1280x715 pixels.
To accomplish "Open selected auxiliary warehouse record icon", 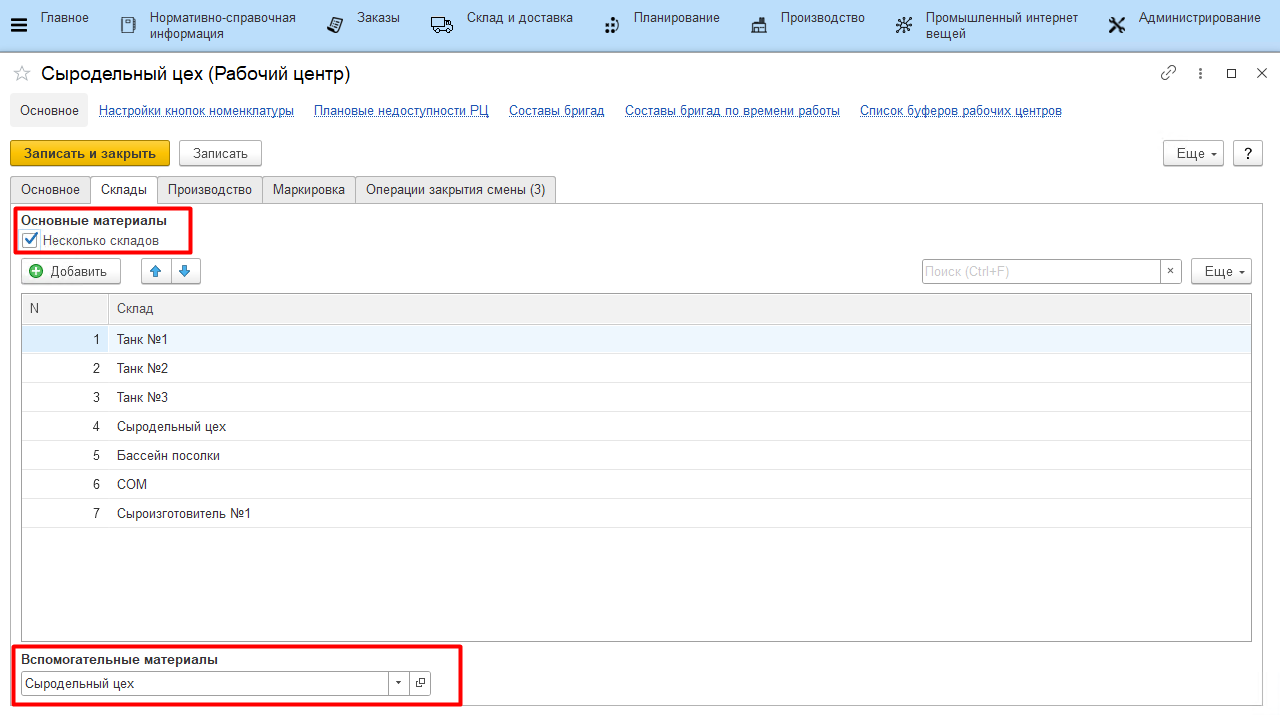I will click(420, 683).
